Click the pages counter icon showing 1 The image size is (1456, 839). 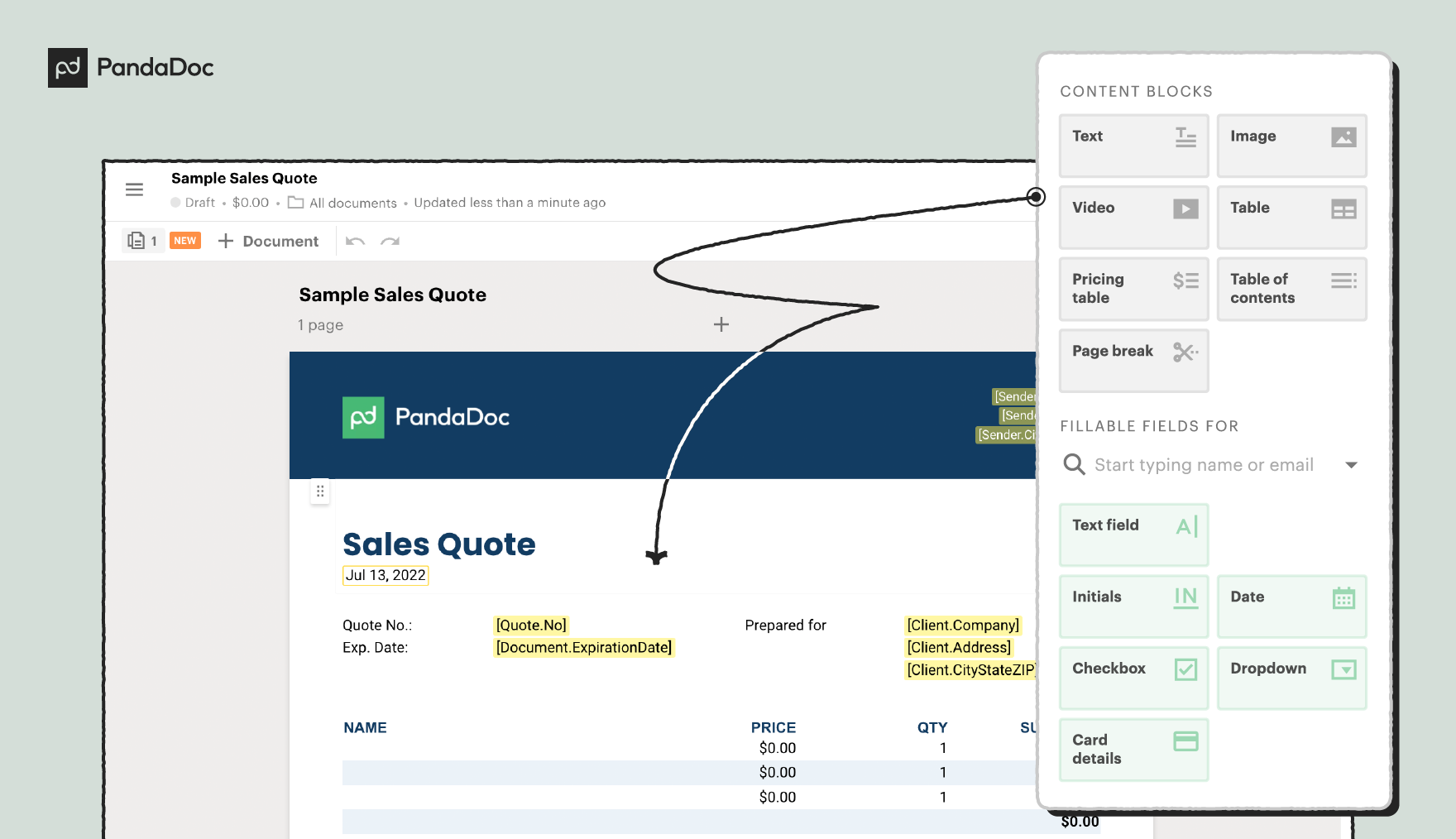point(143,241)
